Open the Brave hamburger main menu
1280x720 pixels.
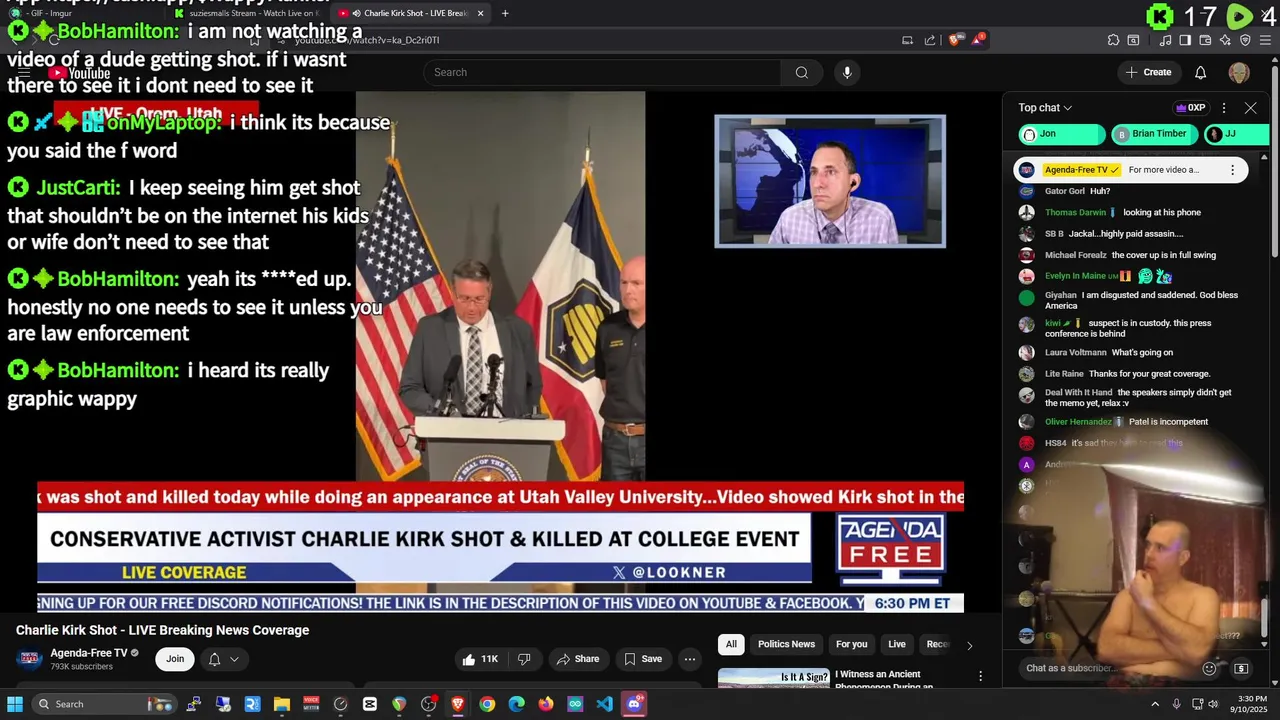[1265, 40]
